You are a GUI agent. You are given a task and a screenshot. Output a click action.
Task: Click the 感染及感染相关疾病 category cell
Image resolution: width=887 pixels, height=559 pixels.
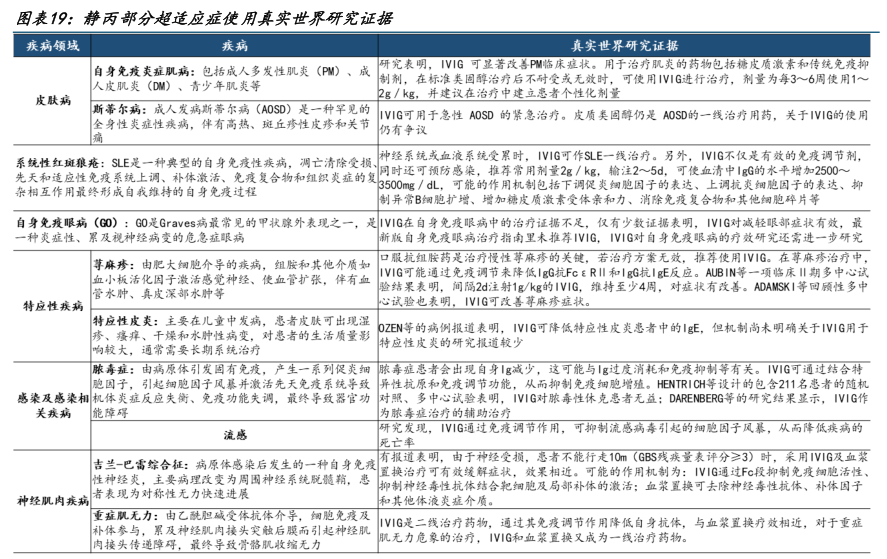click(46, 399)
